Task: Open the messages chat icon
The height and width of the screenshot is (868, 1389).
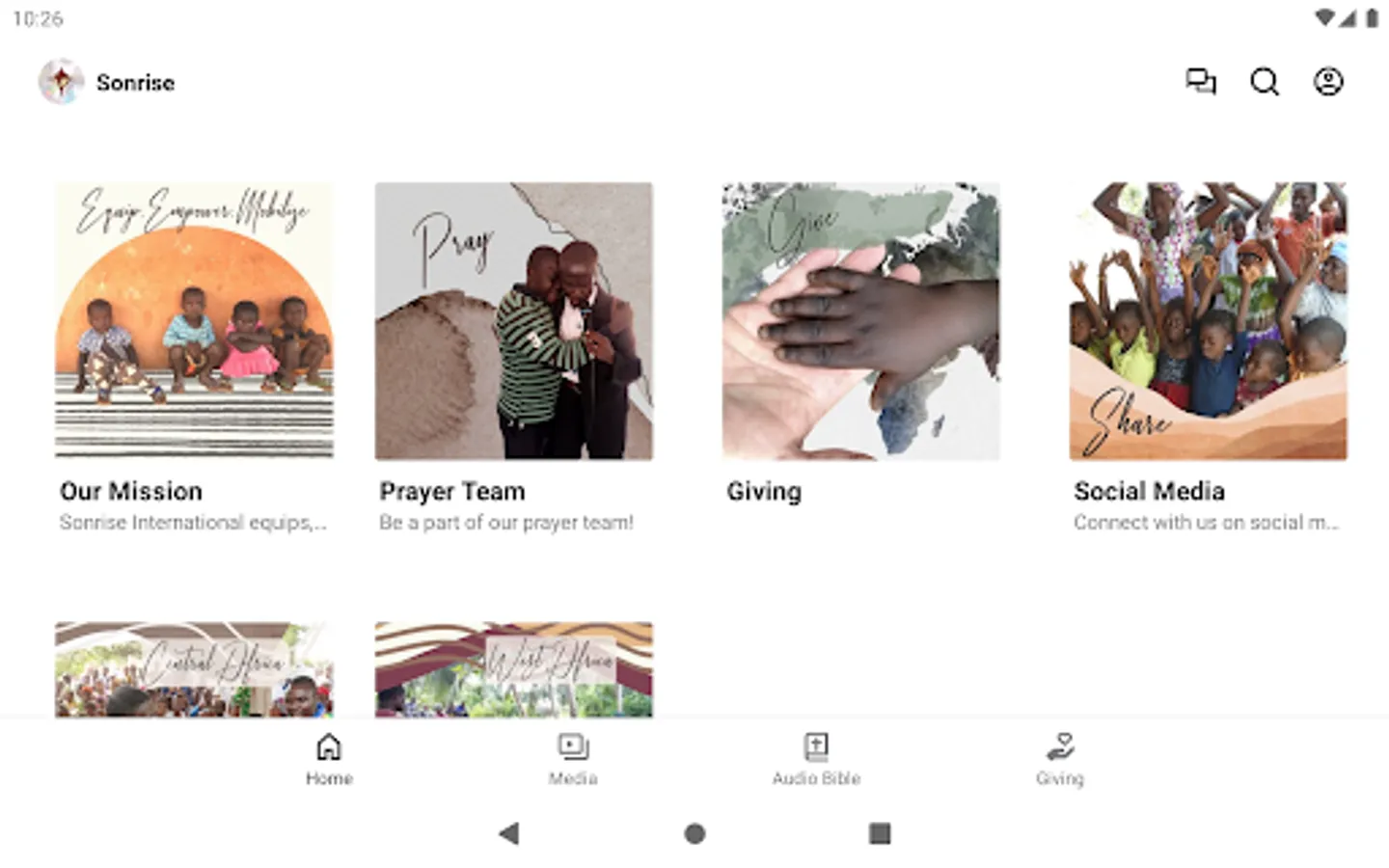Action: tap(1200, 82)
